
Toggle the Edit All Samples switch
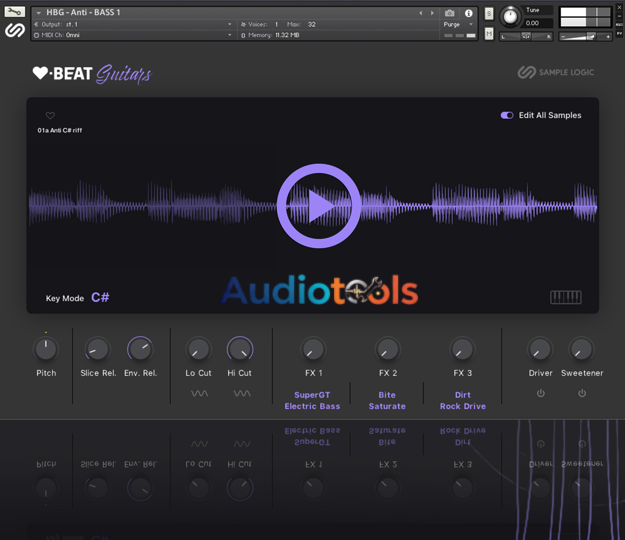(x=507, y=115)
